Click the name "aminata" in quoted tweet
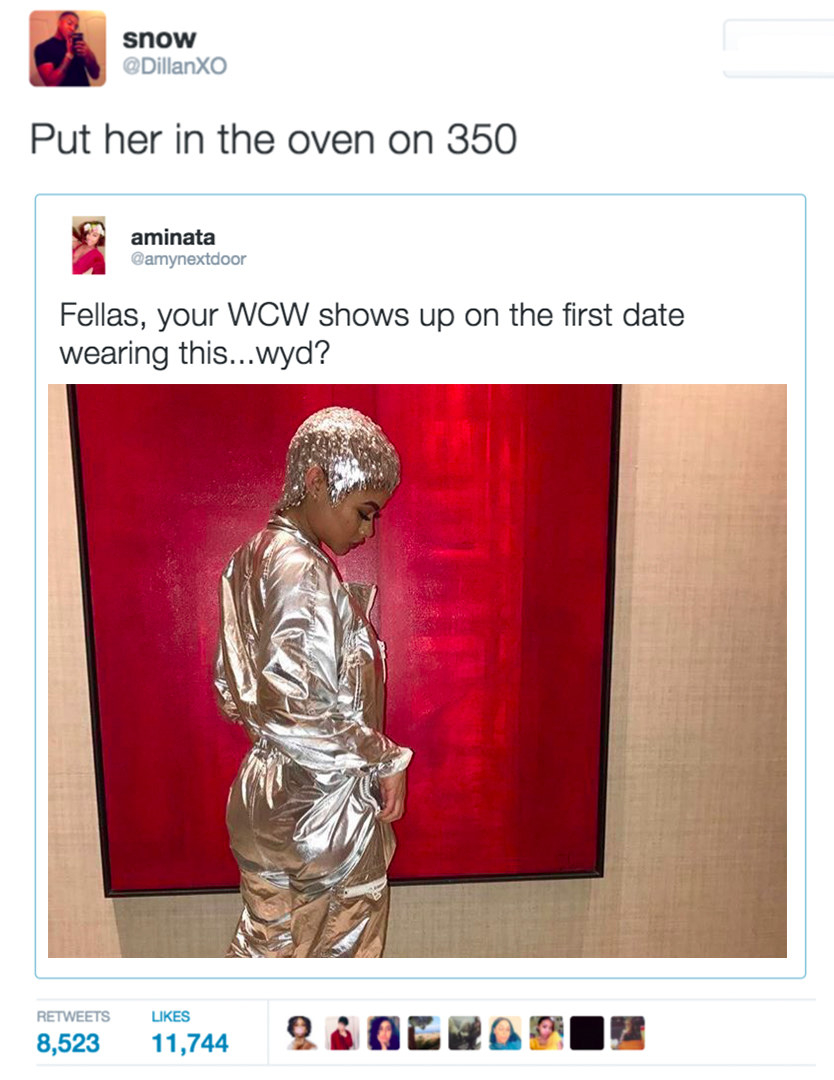This screenshot has width=834, height=1080. 173,237
